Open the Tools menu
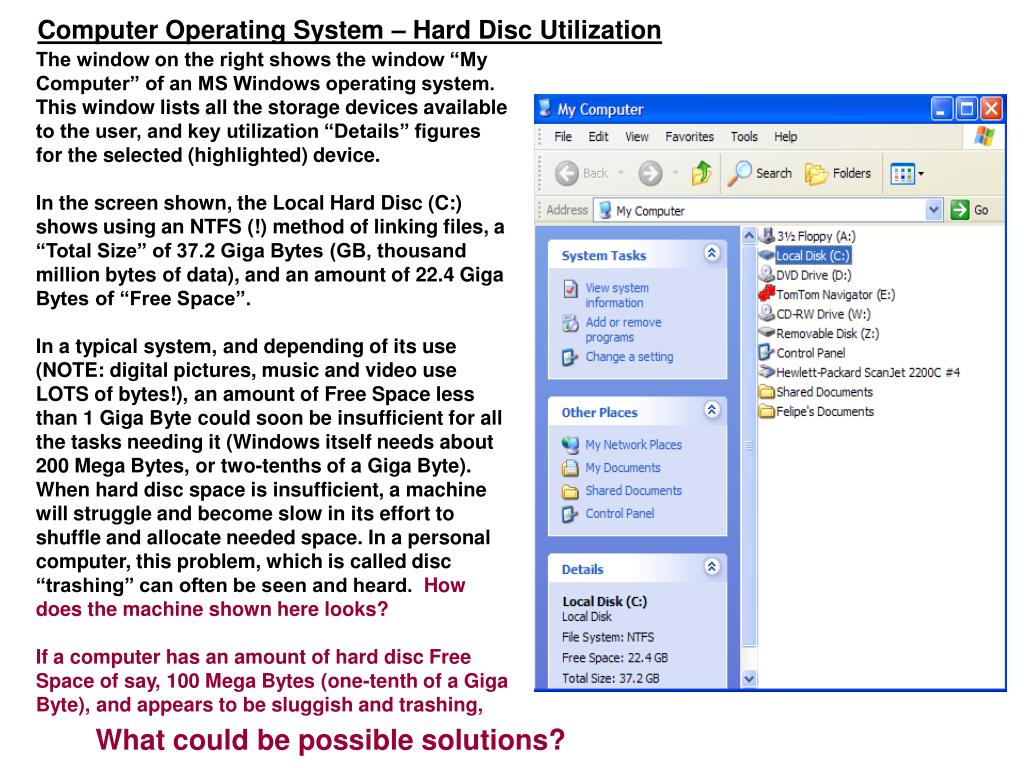Image resolution: width=1024 pixels, height=768 pixels. click(744, 136)
